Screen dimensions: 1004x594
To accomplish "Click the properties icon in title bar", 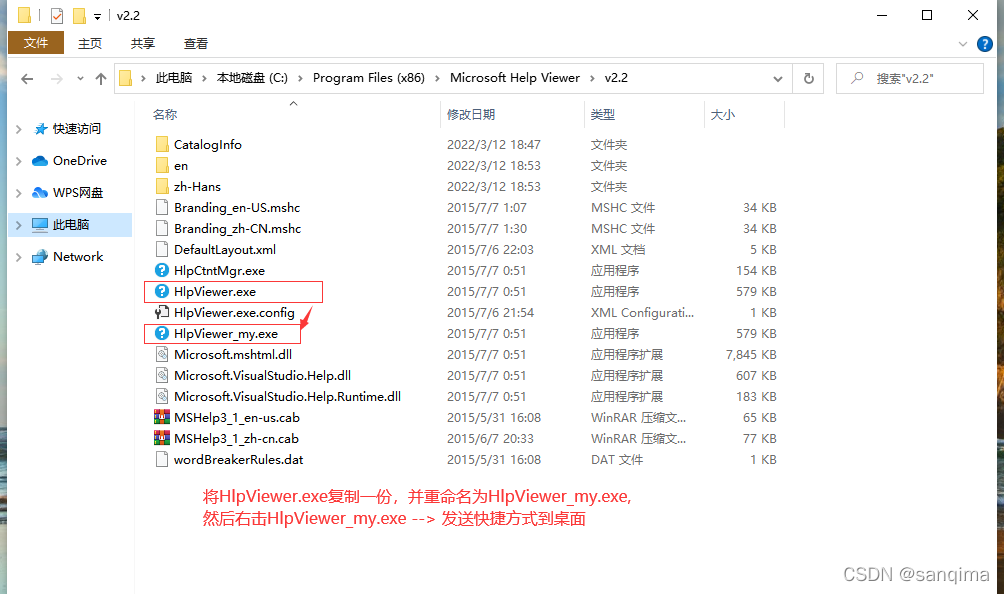I will coord(57,15).
